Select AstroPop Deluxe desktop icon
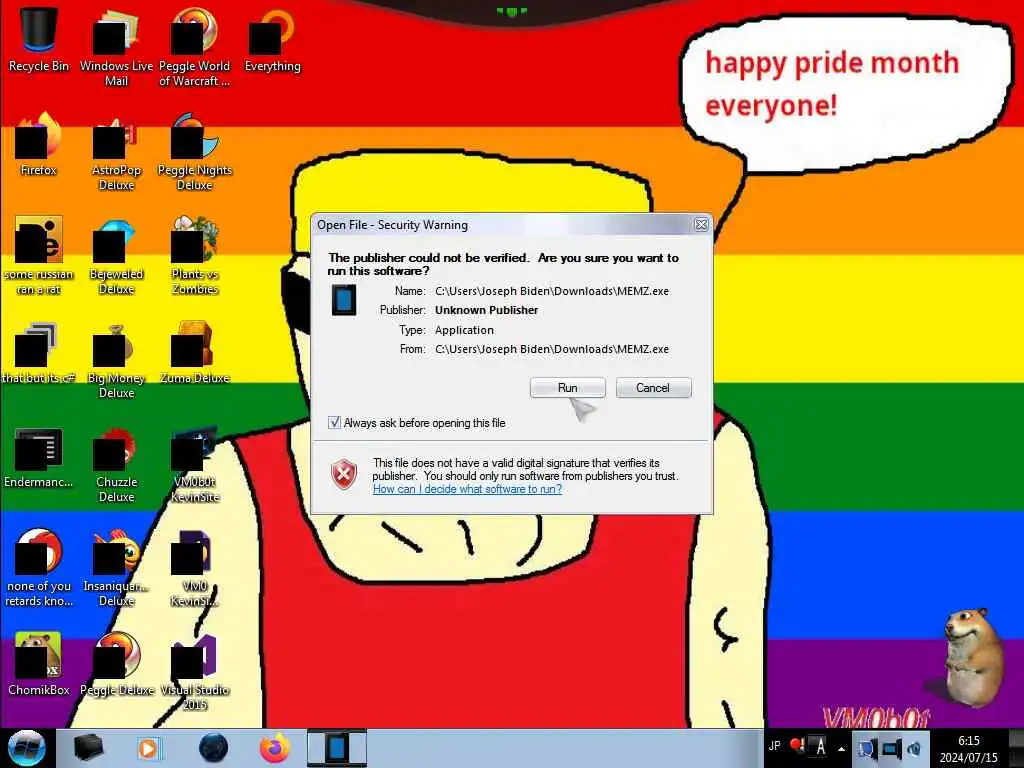The width and height of the screenshot is (1024, 768). tap(116, 152)
